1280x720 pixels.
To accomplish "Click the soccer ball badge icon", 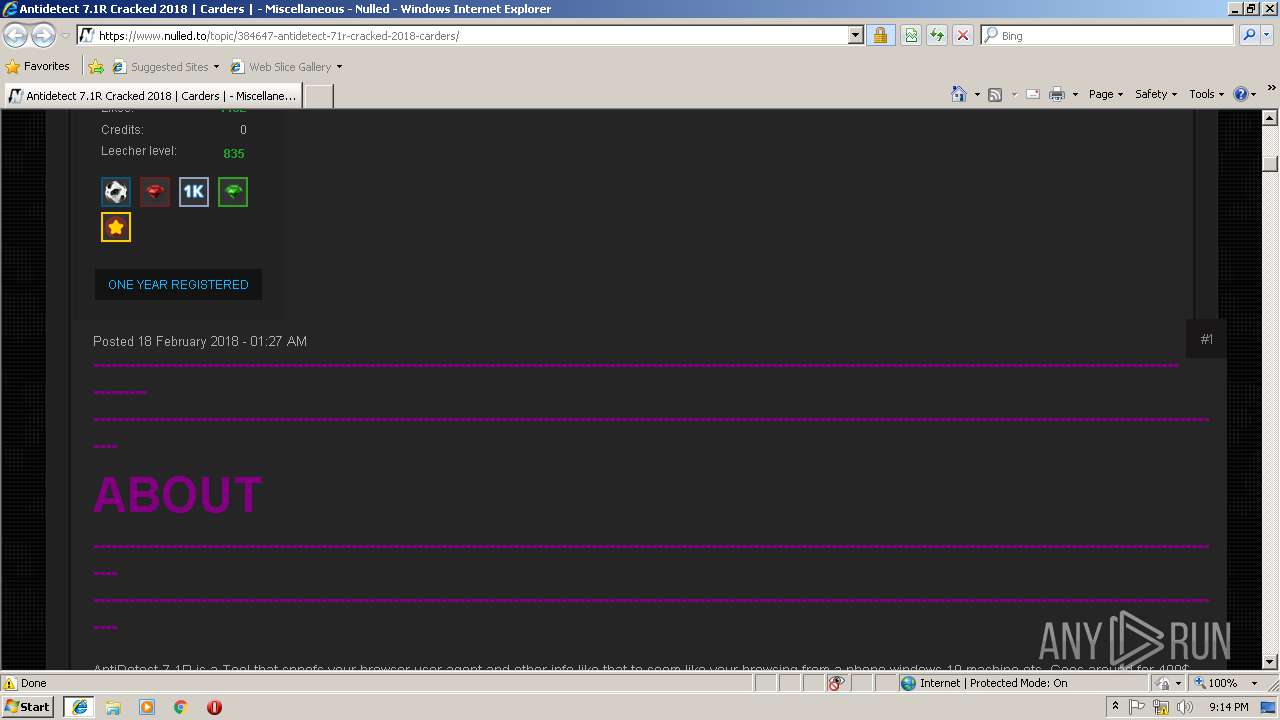I will click(116, 192).
